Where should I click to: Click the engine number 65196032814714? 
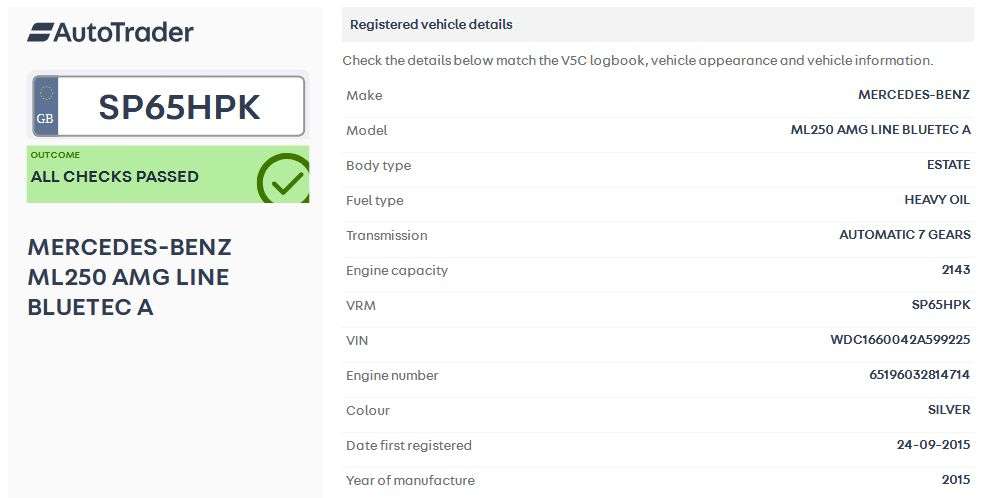919,375
